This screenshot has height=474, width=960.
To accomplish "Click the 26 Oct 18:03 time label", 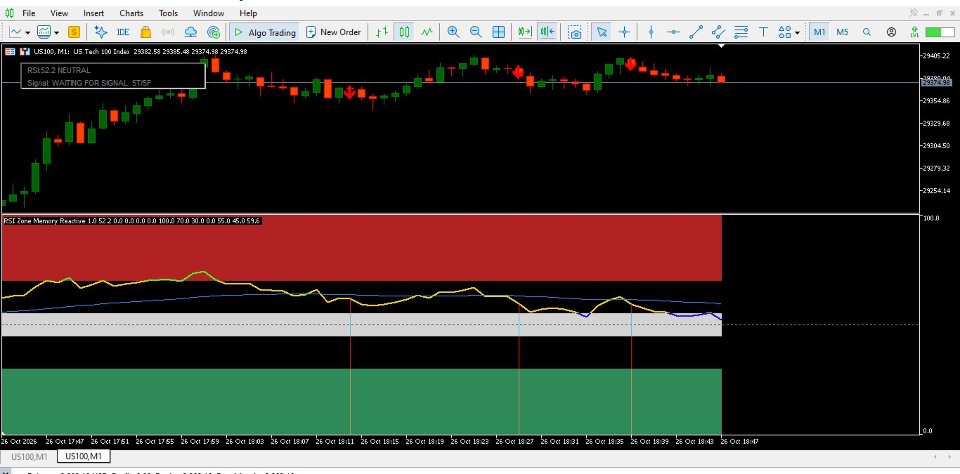I will point(245,441).
